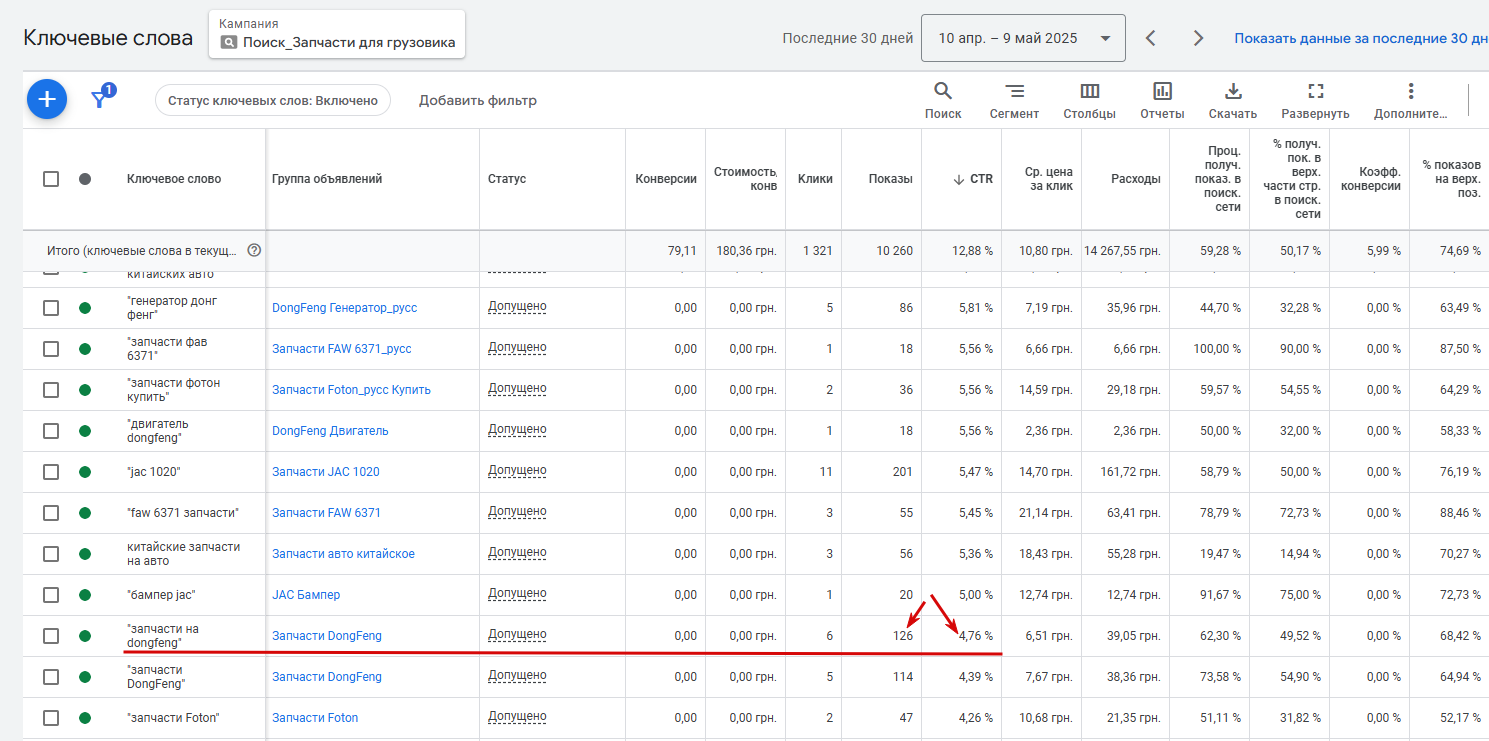Sort by Конверсии column header
This screenshot has width=1489, height=741.
coord(666,179)
